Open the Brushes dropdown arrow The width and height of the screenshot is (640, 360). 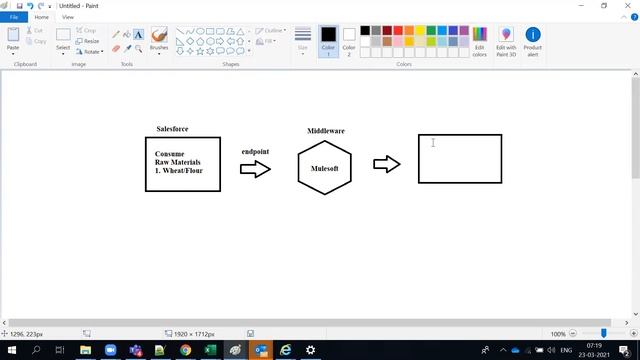point(159,54)
